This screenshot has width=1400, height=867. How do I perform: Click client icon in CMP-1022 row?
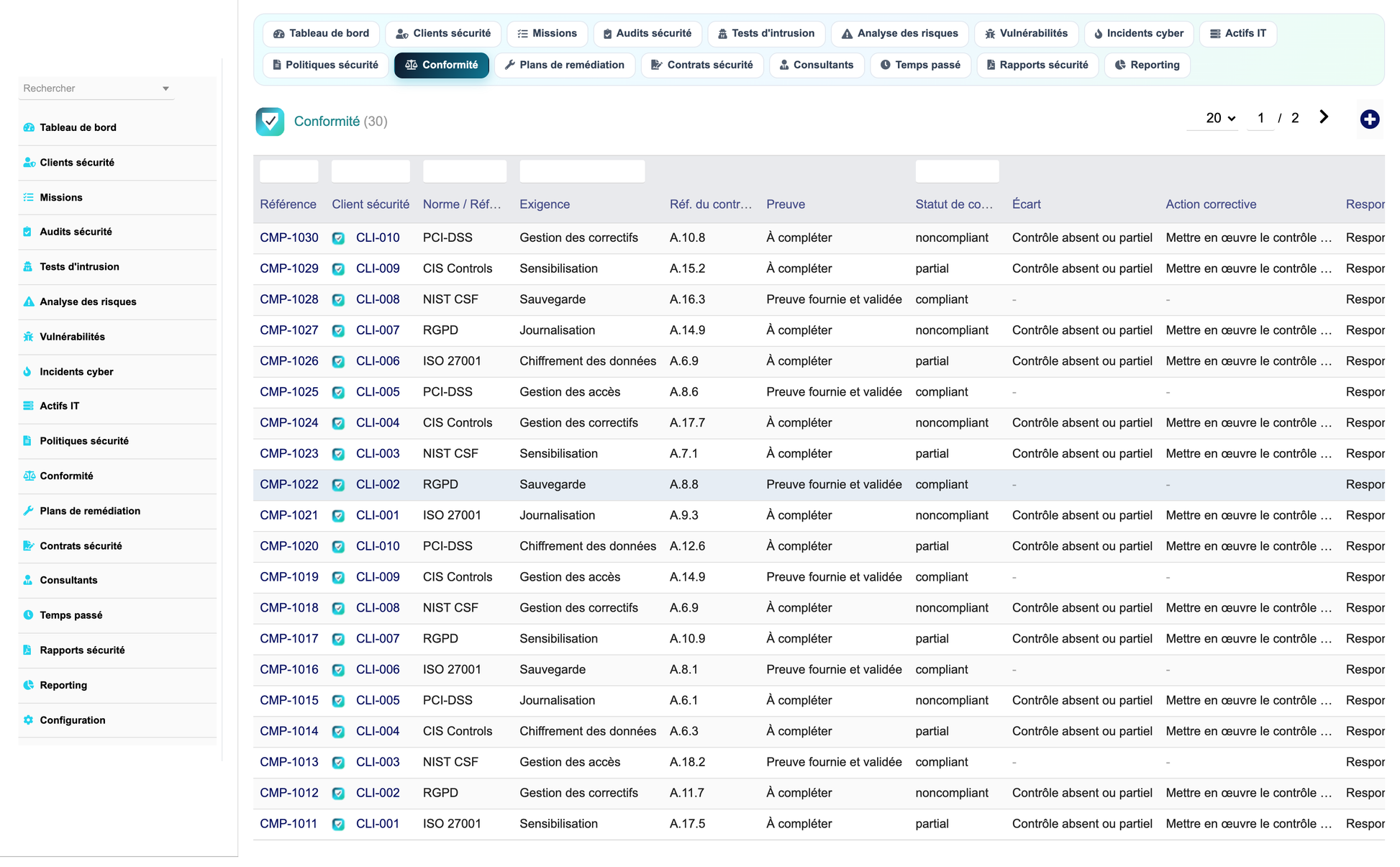click(x=338, y=485)
